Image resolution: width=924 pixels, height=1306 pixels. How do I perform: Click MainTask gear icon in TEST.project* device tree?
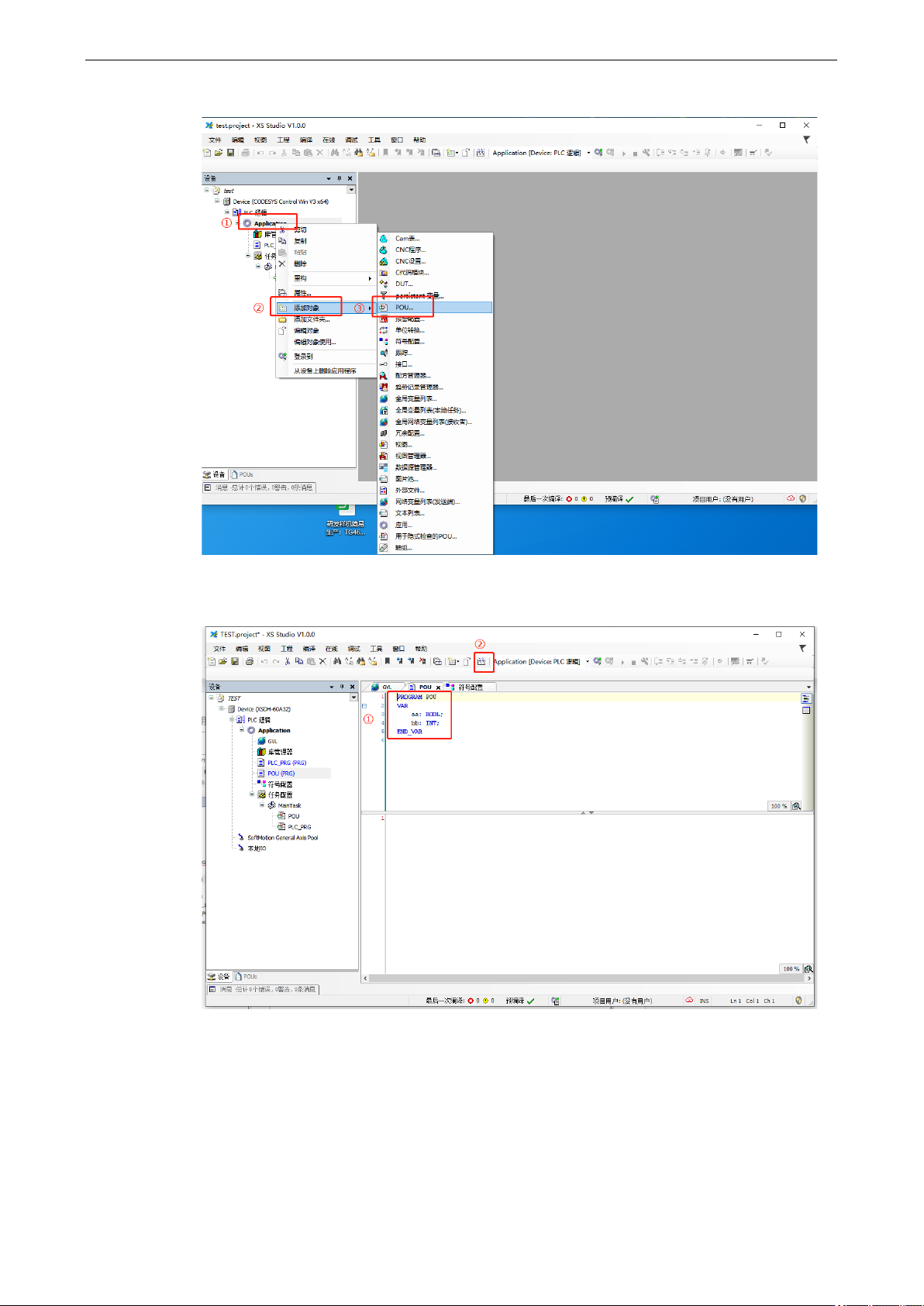pyautogui.click(x=271, y=805)
